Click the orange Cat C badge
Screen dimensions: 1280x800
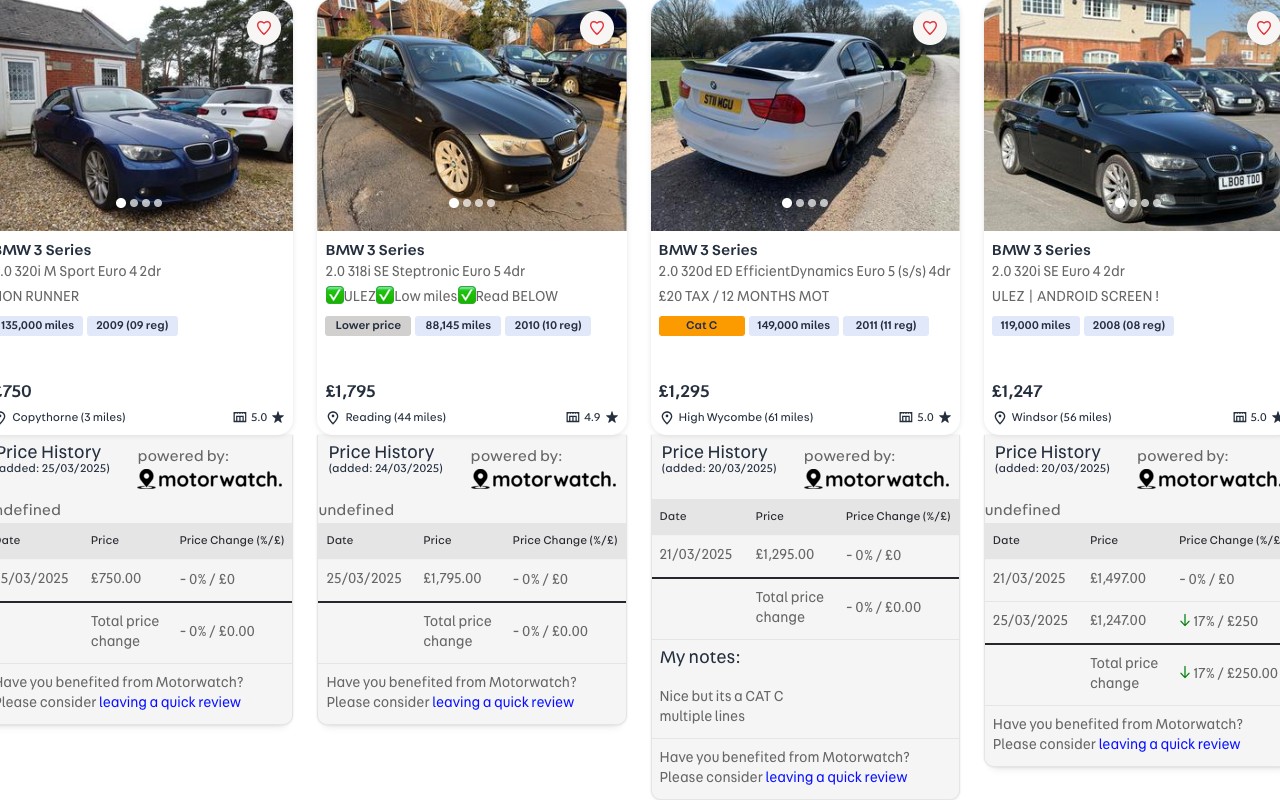pyautogui.click(x=701, y=325)
